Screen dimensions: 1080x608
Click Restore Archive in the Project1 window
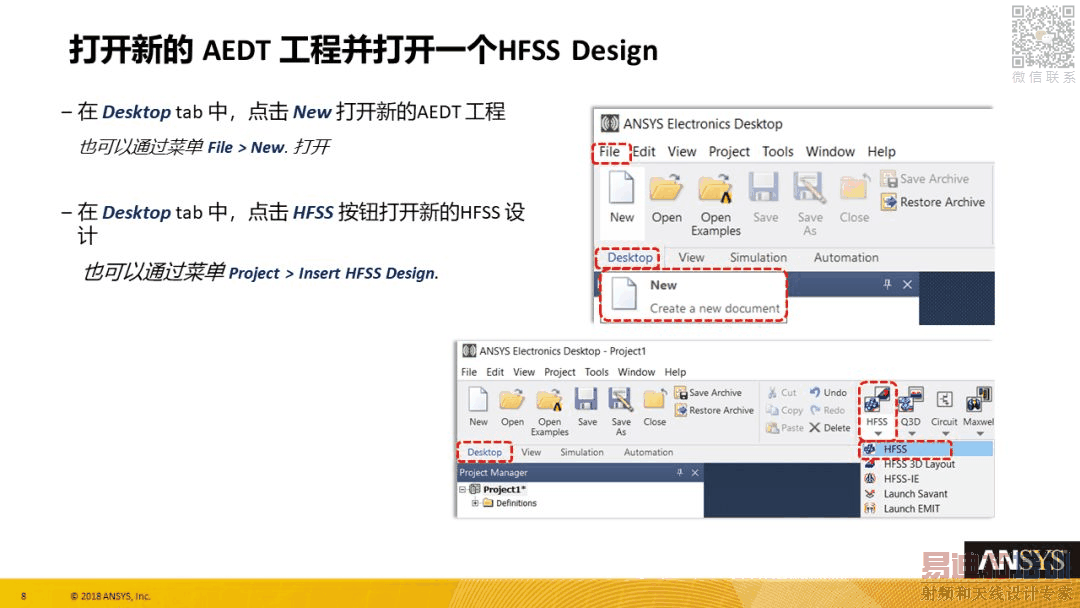pos(714,410)
